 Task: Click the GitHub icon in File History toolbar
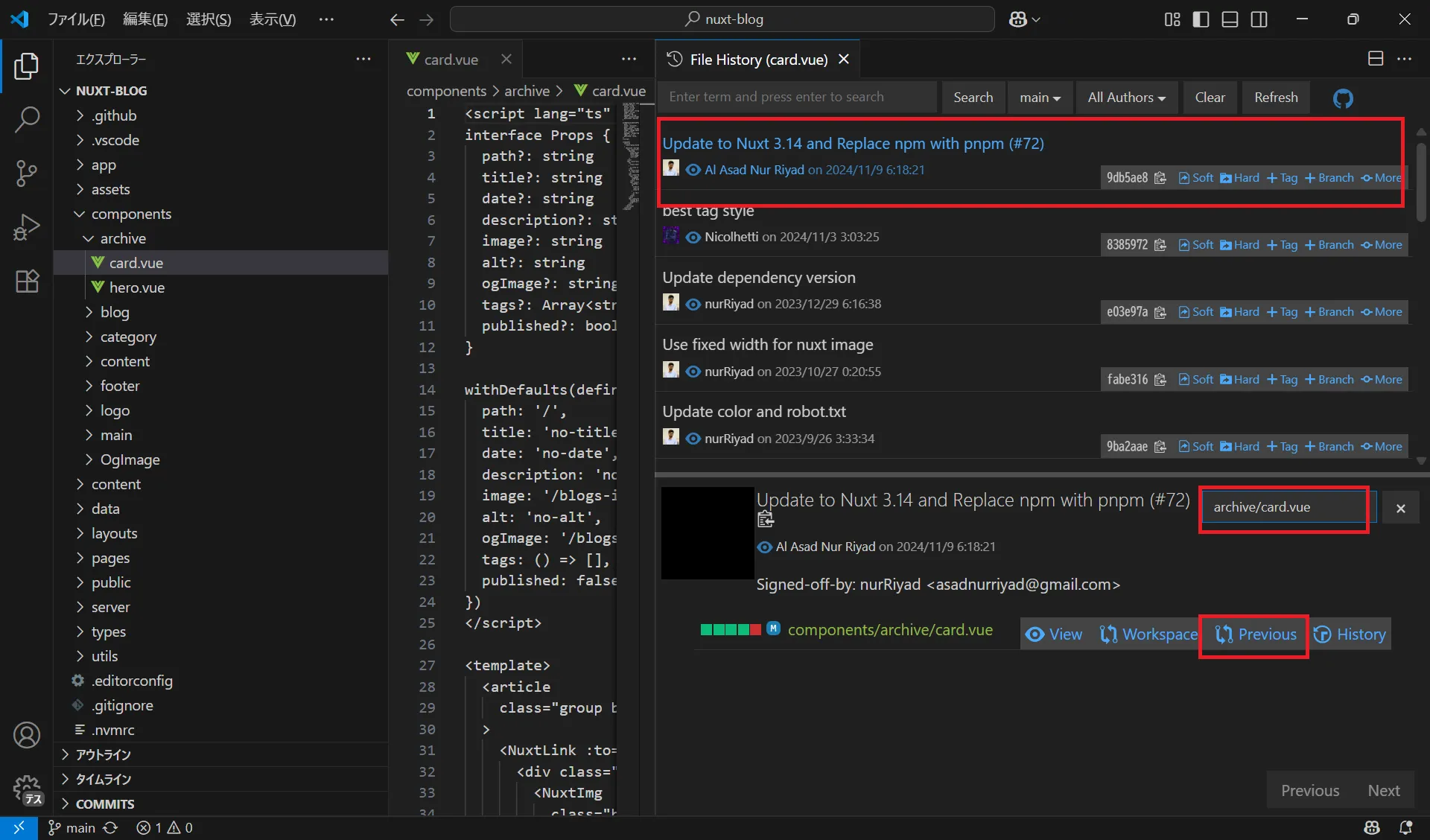click(x=1343, y=98)
